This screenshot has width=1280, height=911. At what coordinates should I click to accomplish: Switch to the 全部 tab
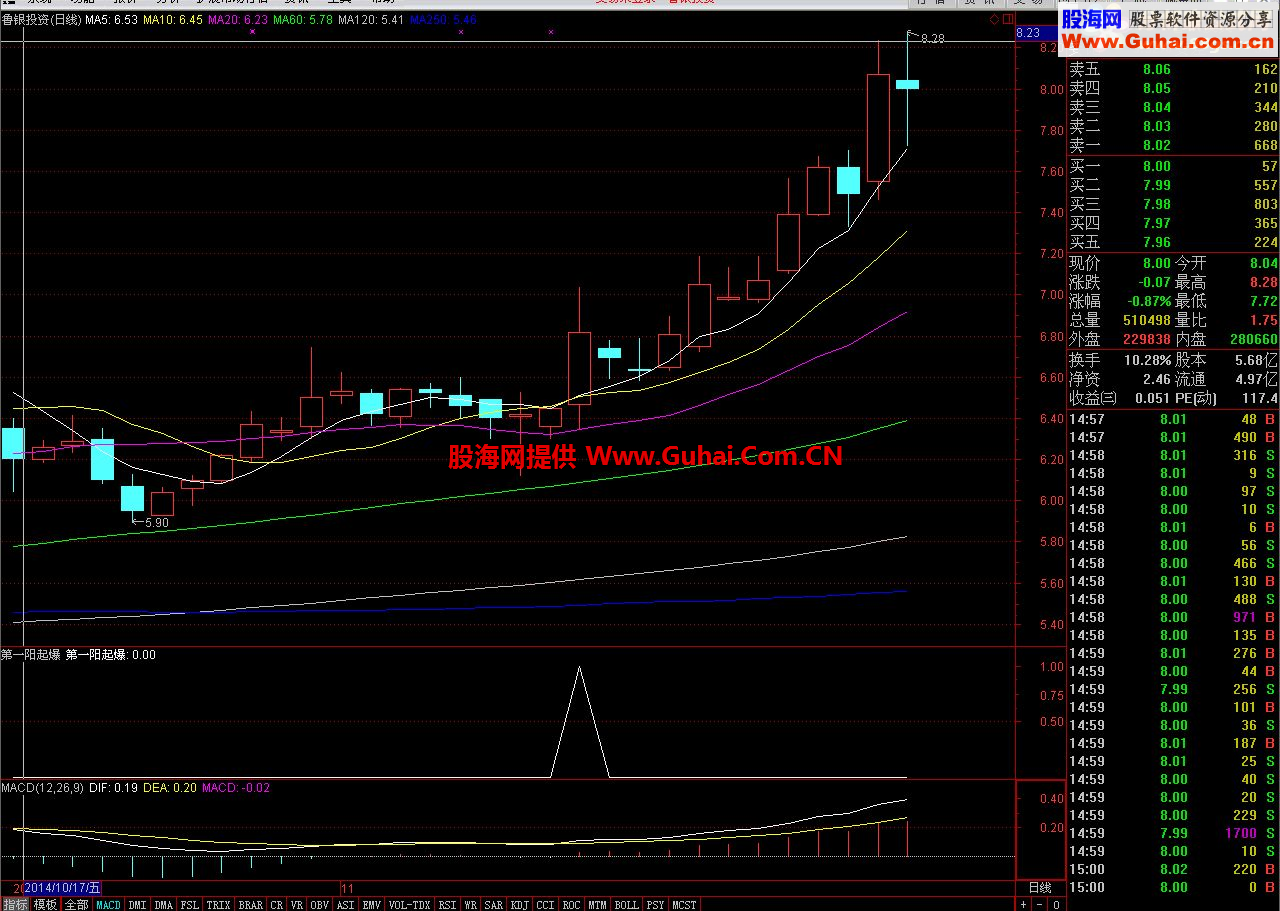(x=76, y=904)
